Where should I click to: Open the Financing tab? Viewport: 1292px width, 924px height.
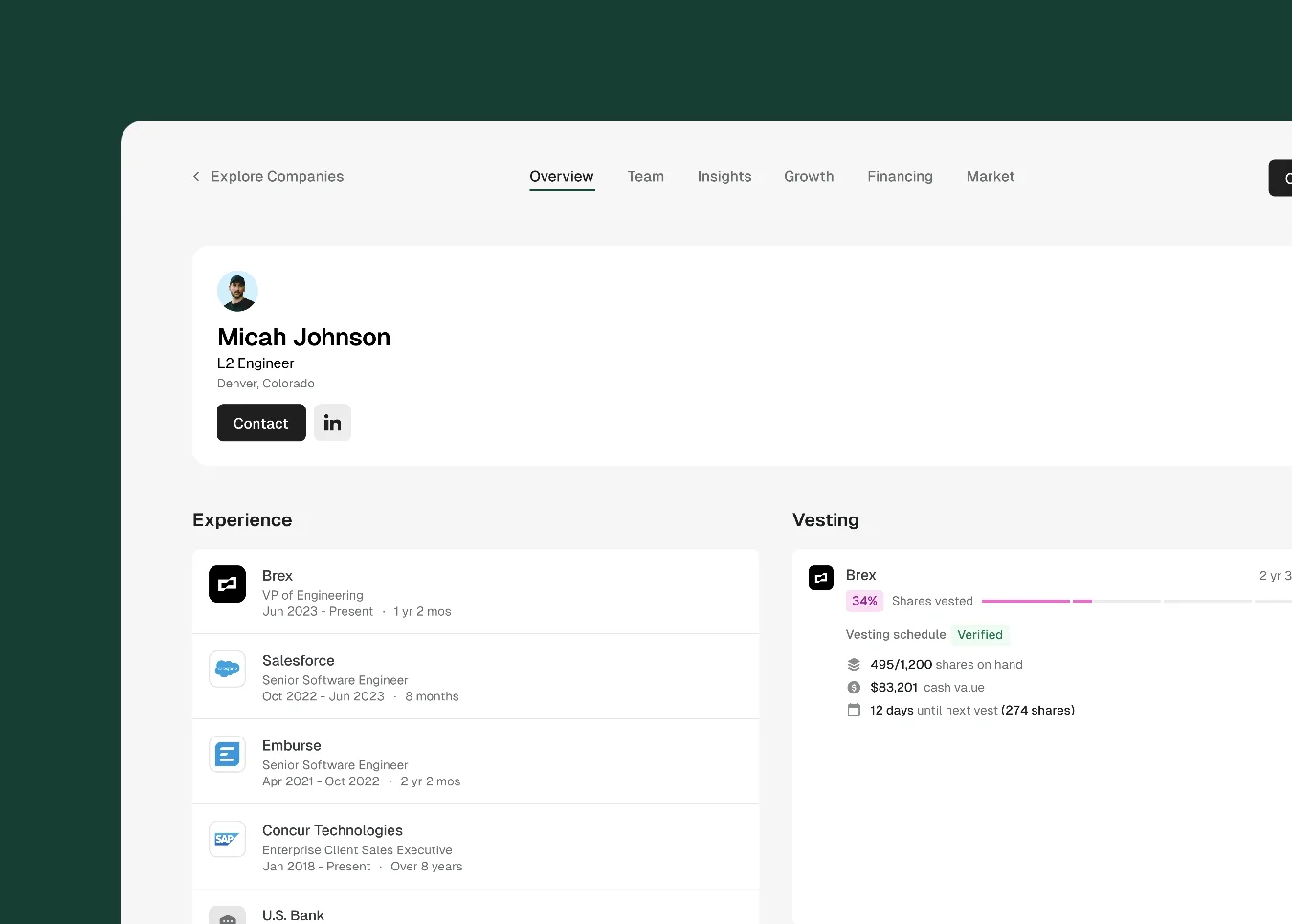(x=900, y=176)
